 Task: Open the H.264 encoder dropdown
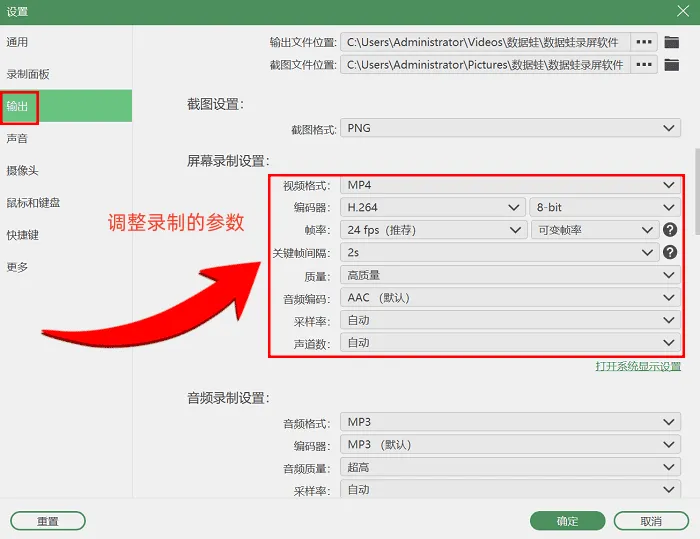433,207
